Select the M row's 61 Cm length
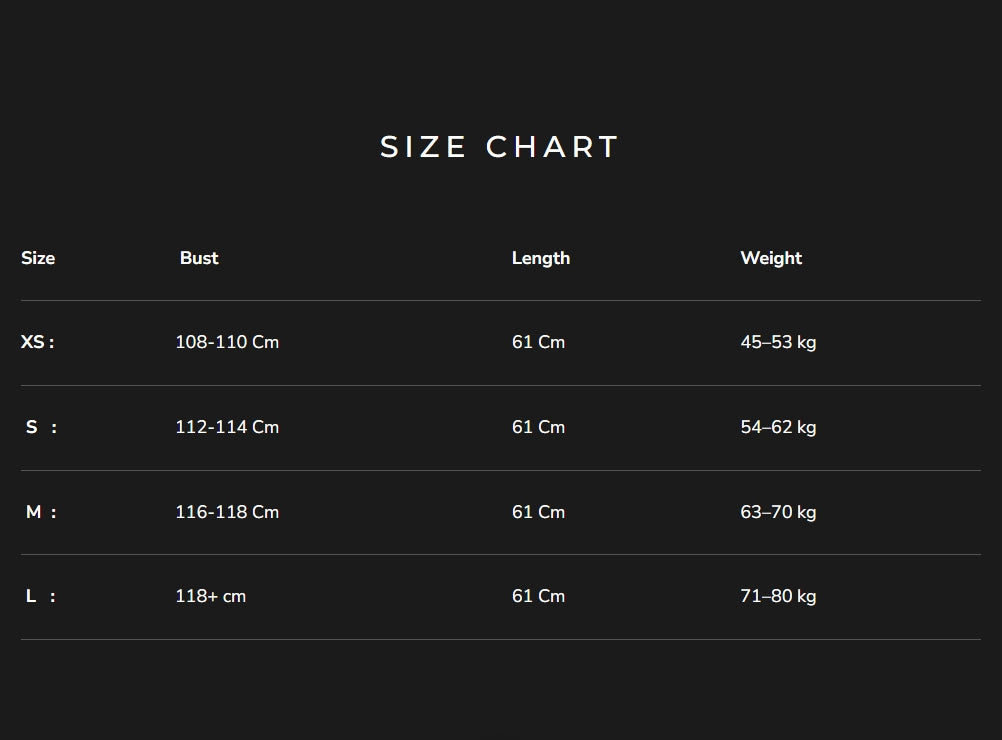This screenshot has width=1002, height=740. (538, 512)
